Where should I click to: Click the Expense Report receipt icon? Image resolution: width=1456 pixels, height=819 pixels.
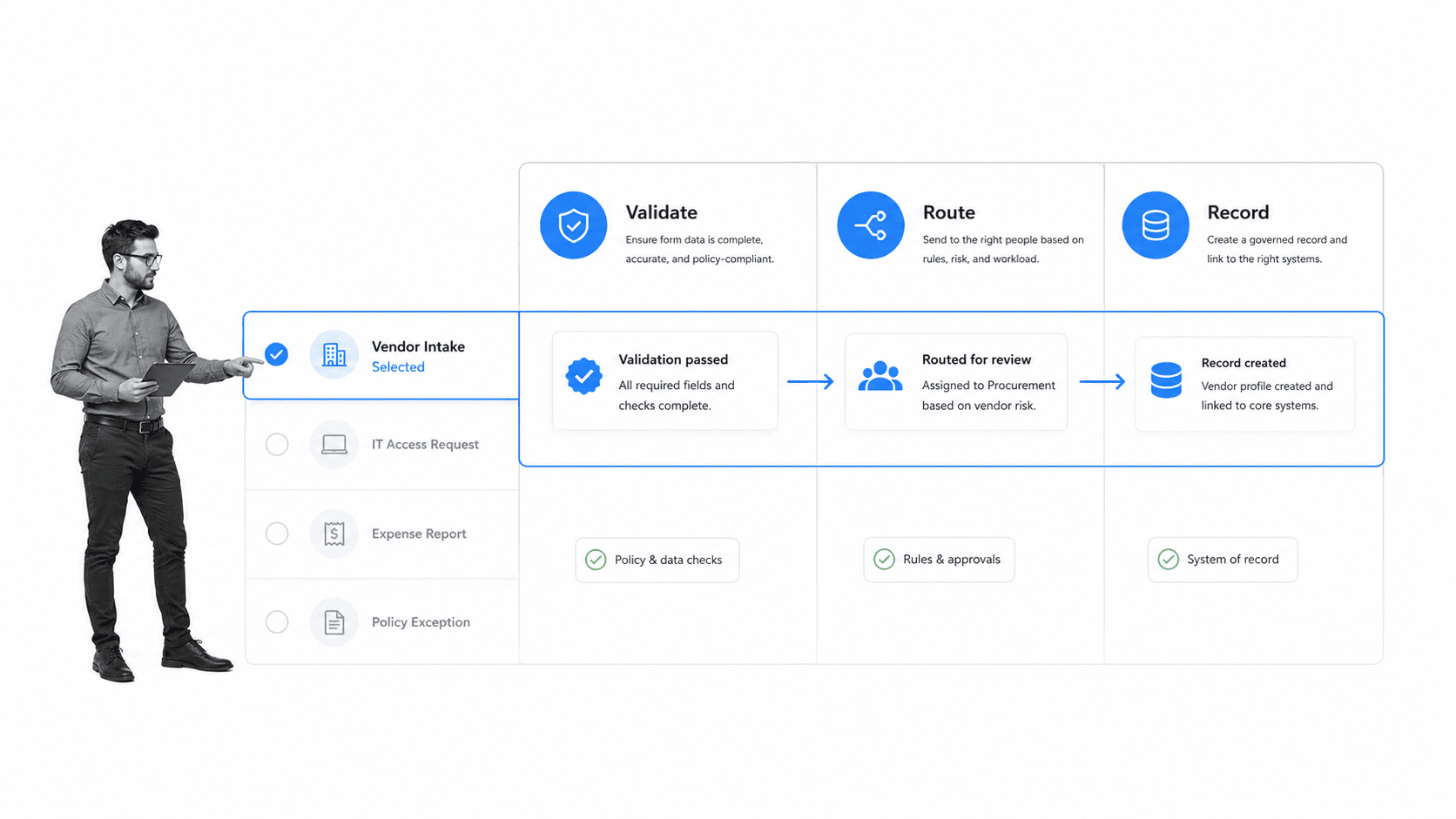click(x=334, y=534)
